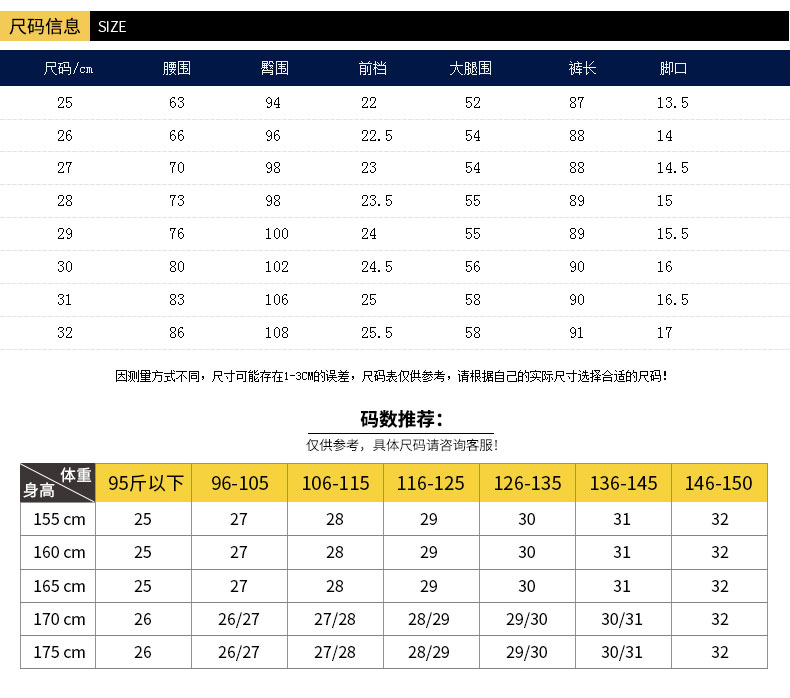Click the 码数推荐 heading
Image resolution: width=790 pixels, height=698 pixels.
402,419
